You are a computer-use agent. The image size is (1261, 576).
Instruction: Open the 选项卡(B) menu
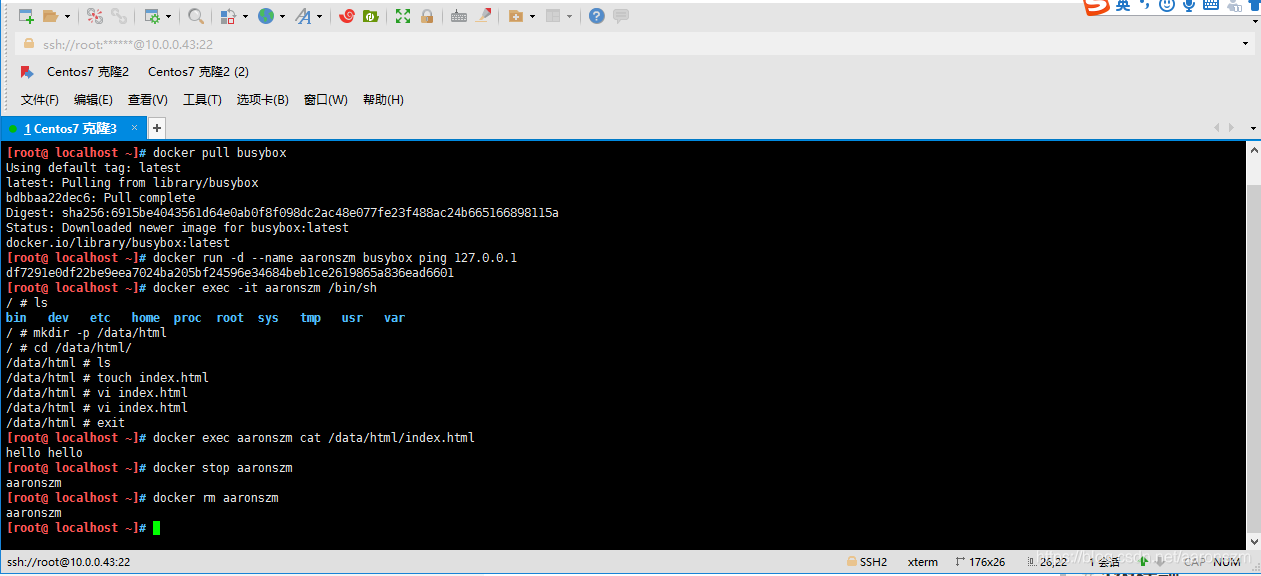pyautogui.click(x=262, y=100)
